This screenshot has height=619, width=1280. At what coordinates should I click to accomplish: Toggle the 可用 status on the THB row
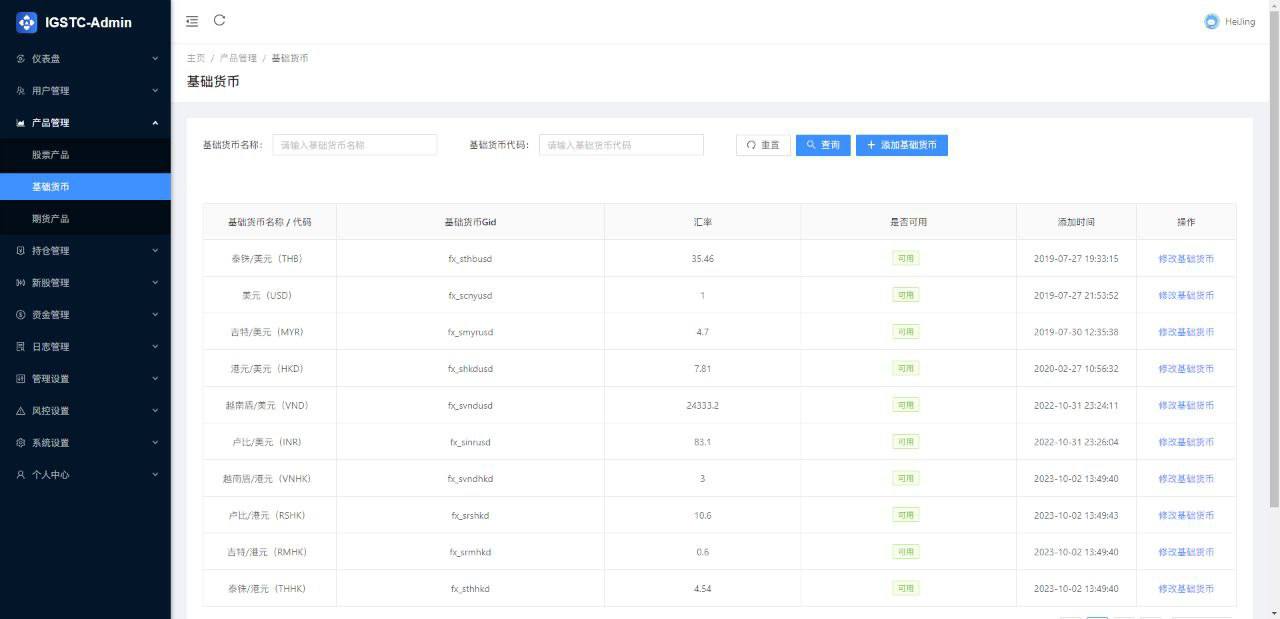904,258
